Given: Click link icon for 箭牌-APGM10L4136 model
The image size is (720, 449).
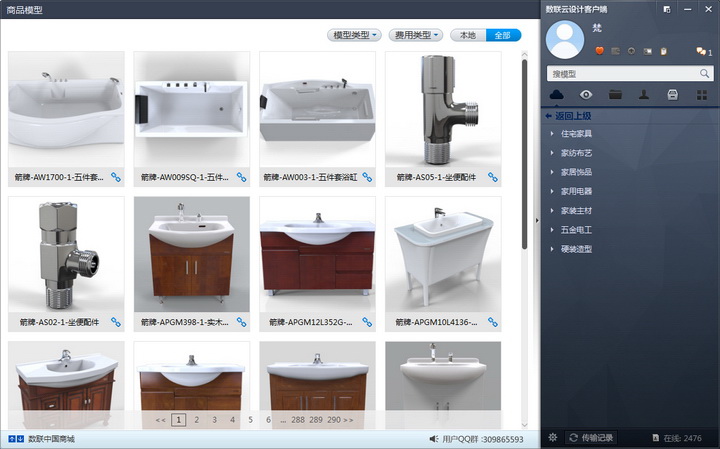Looking at the screenshot, I should tap(493, 322).
